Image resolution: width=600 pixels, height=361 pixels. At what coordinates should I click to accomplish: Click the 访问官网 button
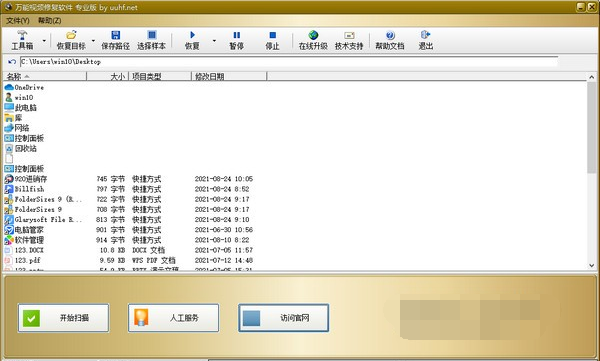[284, 318]
